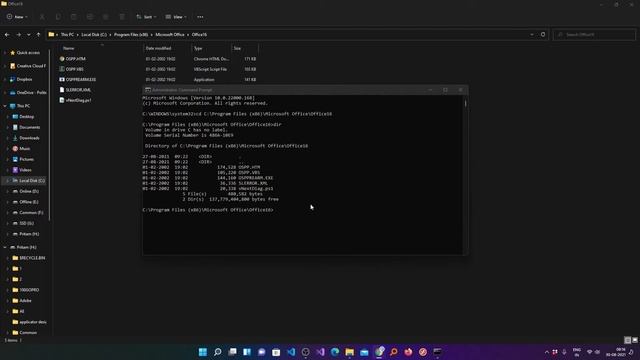640x360 pixels.
Task: Open Firefox from the taskbar
Action: [x=408, y=352]
